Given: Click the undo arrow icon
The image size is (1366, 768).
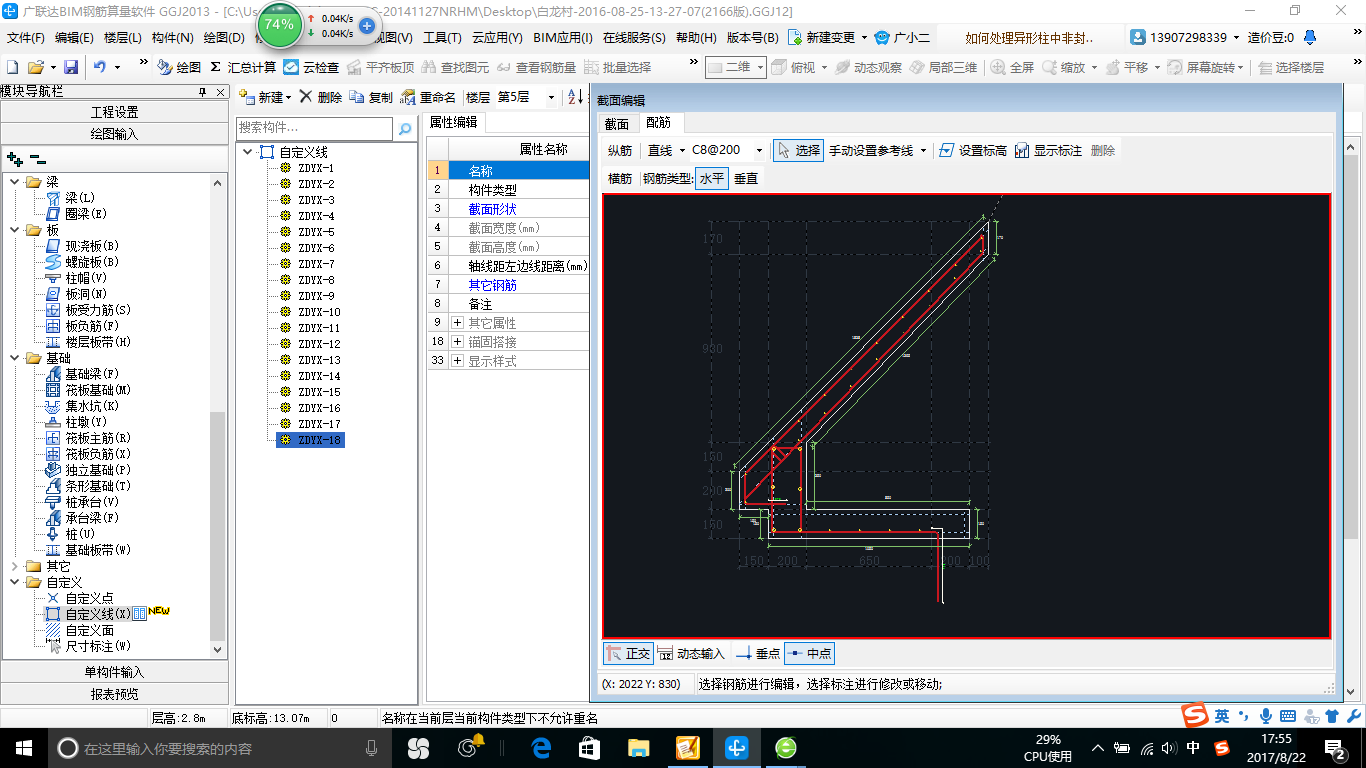Looking at the screenshot, I should (x=100, y=67).
